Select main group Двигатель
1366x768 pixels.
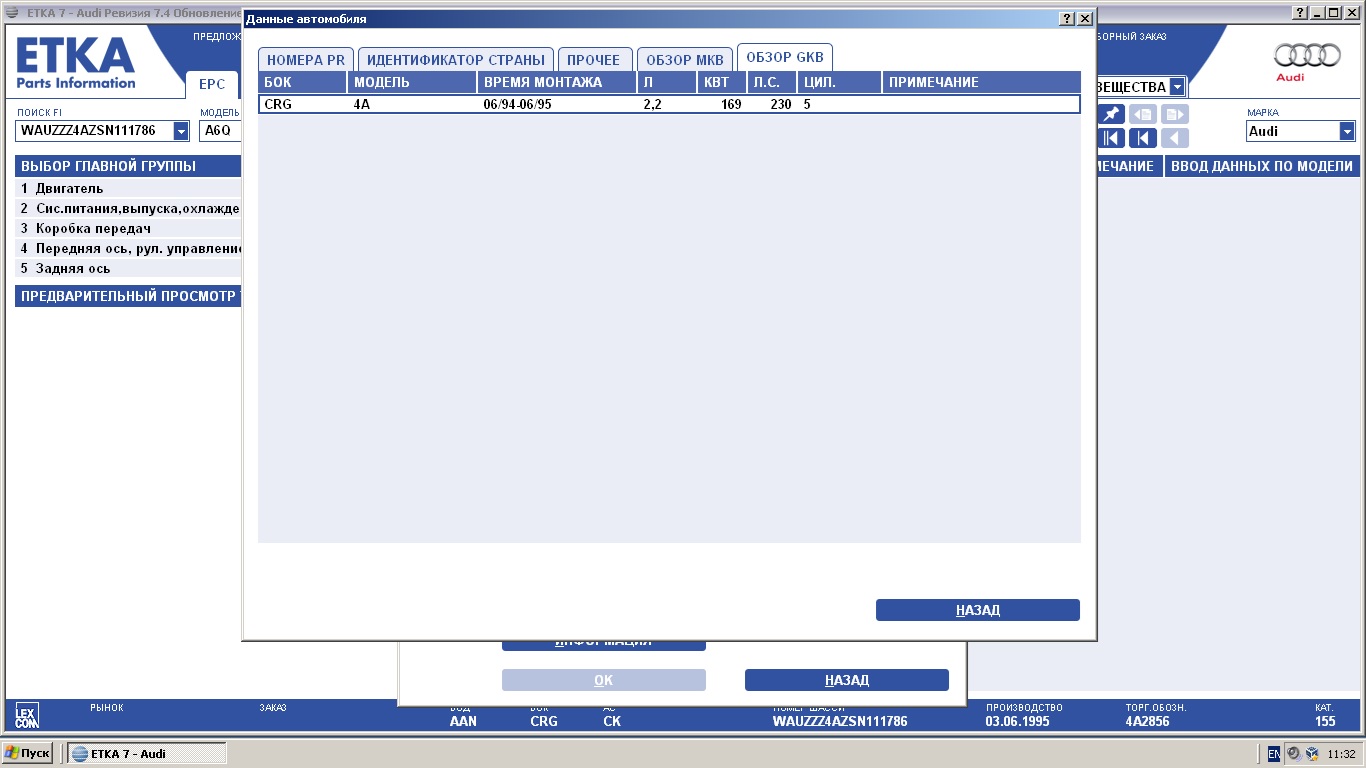[70, 188]
